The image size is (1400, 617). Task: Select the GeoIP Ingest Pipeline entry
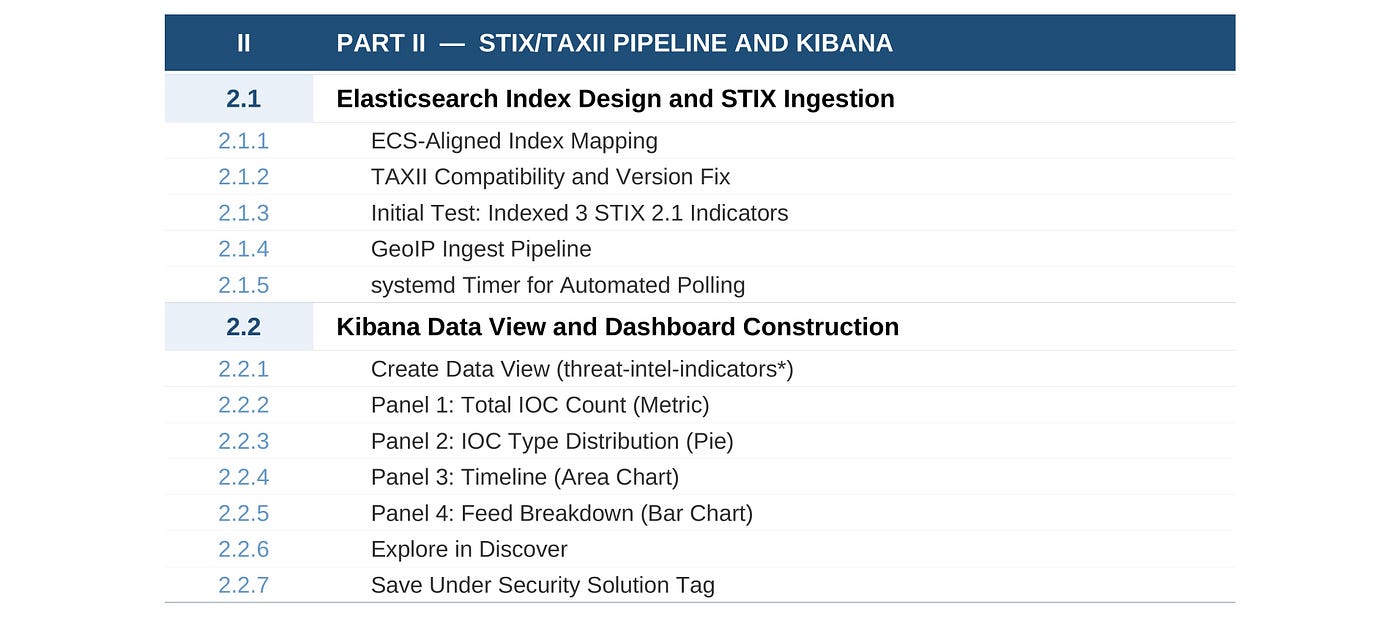click(x=481, y=249)
